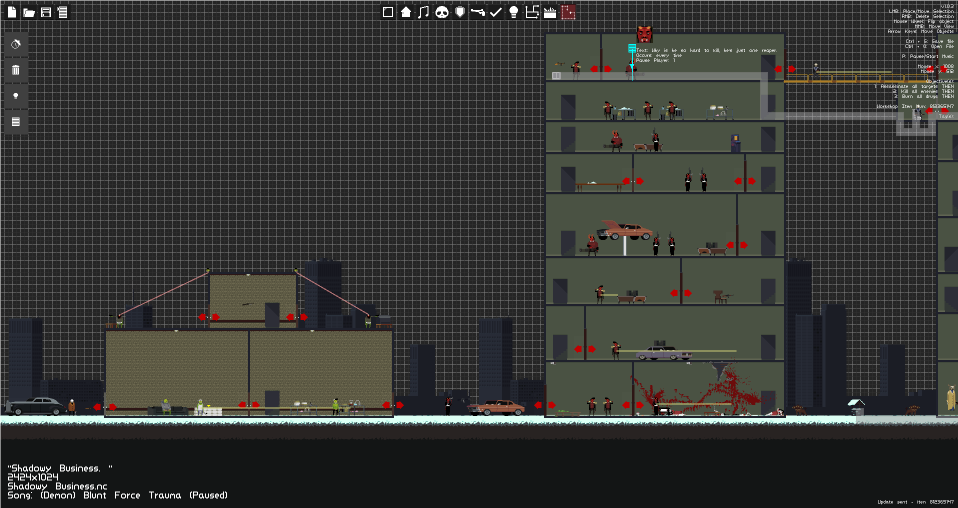Click the file name Shadowy Business.nc
The height and width of the screenshot is (508, 958).
[x=57, y=486]
